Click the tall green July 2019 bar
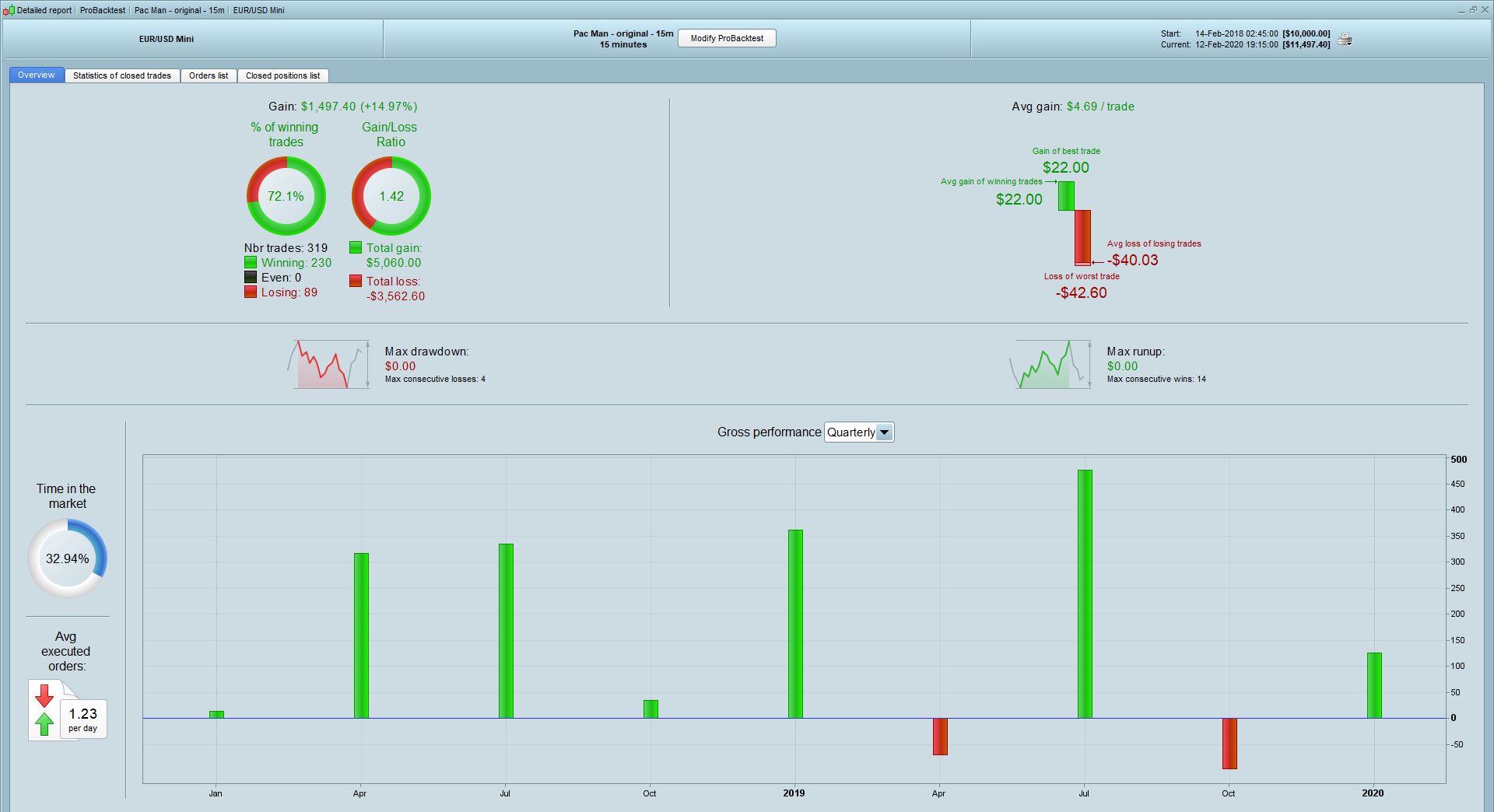 [1085, 594]
